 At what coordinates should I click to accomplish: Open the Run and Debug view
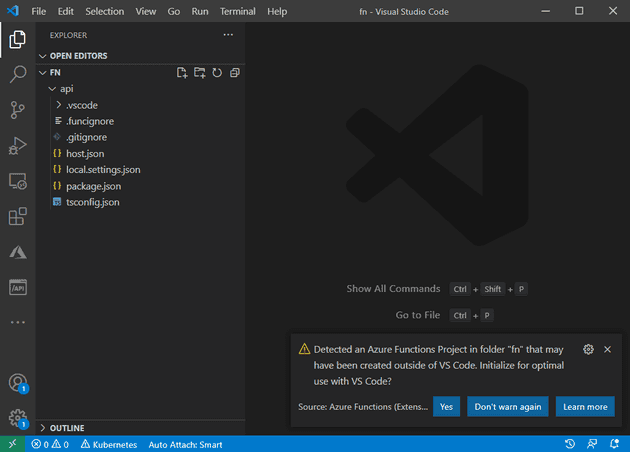(x=17, y=145)
